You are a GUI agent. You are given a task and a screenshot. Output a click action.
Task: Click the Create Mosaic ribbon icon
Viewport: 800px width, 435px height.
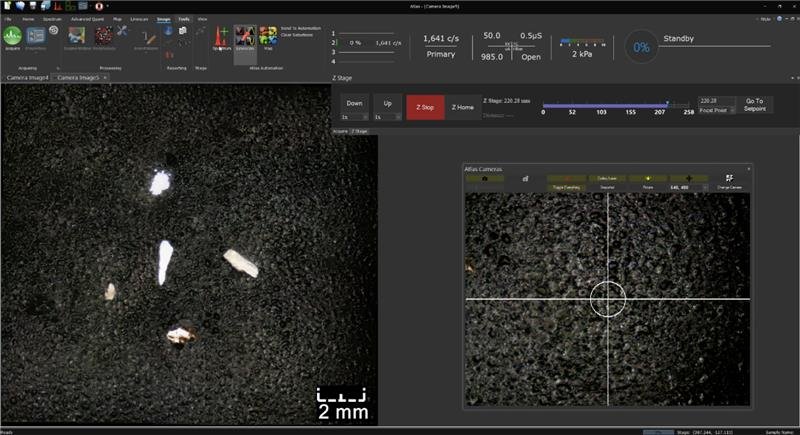(77, 36)
